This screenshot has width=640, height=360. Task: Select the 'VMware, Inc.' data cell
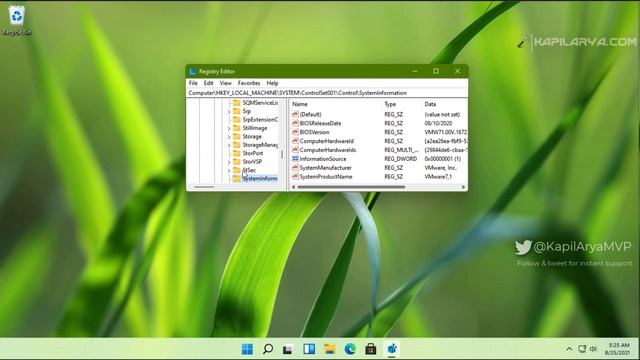(x=440, y=168)
